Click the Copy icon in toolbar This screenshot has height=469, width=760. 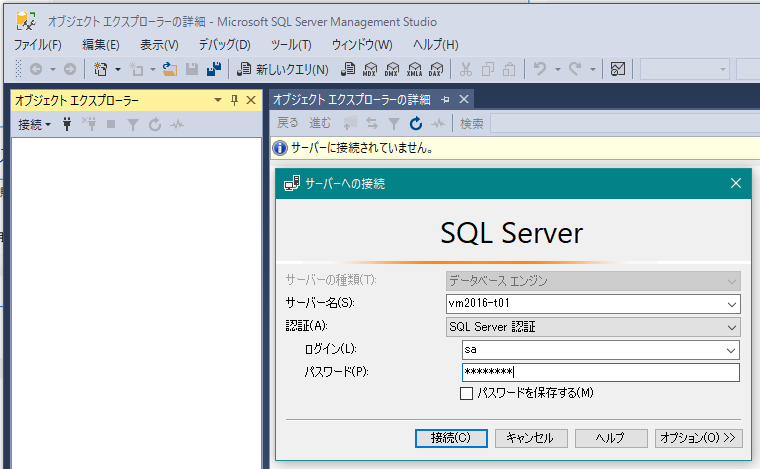(x=488, y=69)
